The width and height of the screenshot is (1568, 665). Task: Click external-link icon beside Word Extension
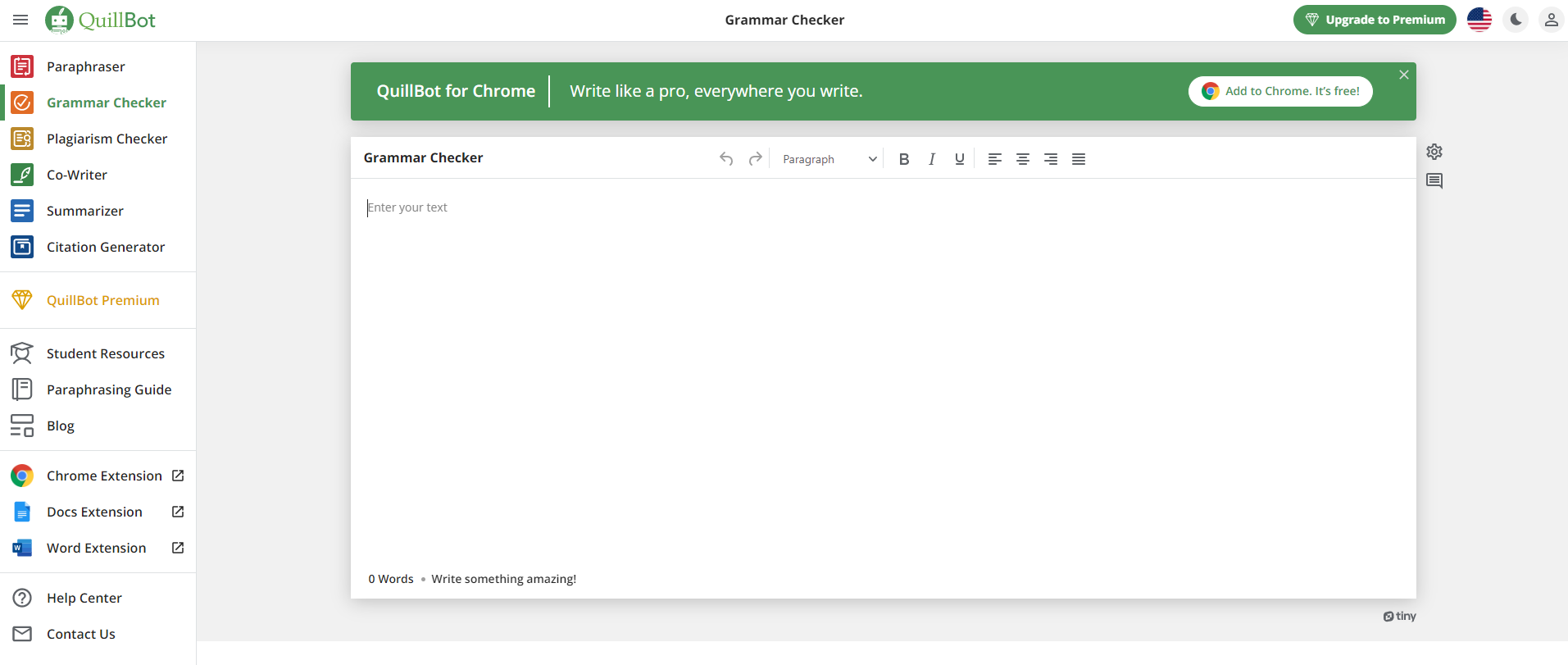(178, 548)
